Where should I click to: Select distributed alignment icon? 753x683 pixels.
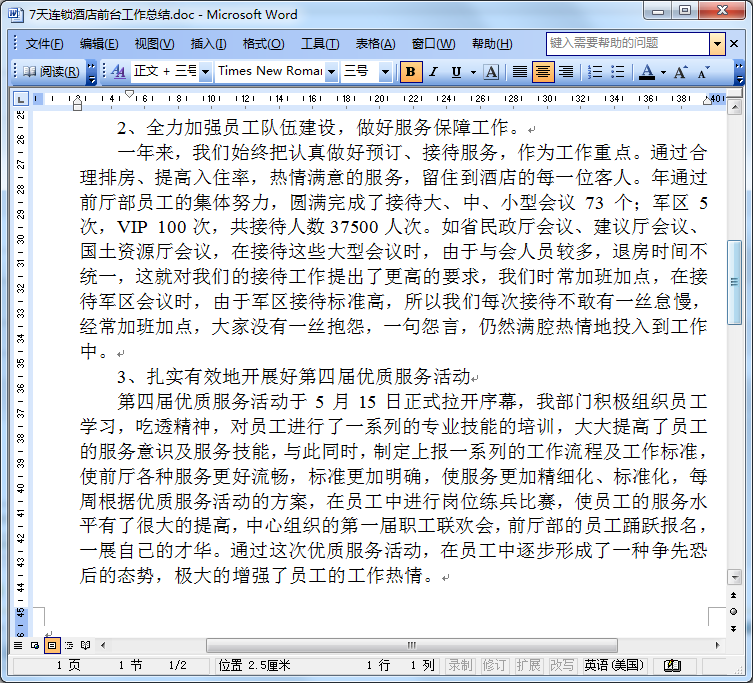(x=520, y=72)
